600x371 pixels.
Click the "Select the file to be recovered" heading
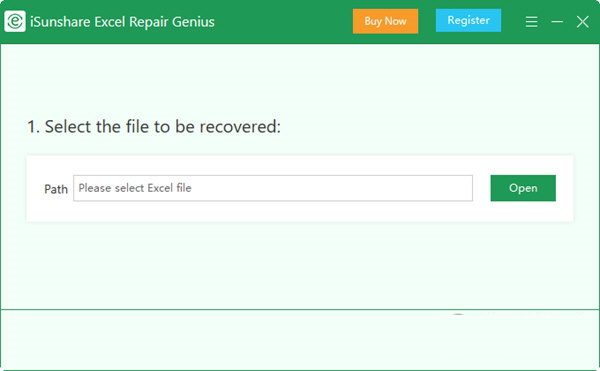pyautogui.click(x=154, y=127)
